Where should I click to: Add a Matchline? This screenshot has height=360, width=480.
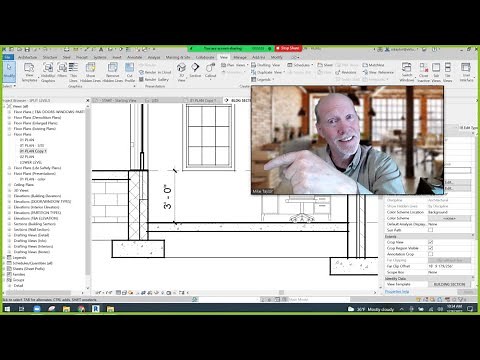[373, 65]
